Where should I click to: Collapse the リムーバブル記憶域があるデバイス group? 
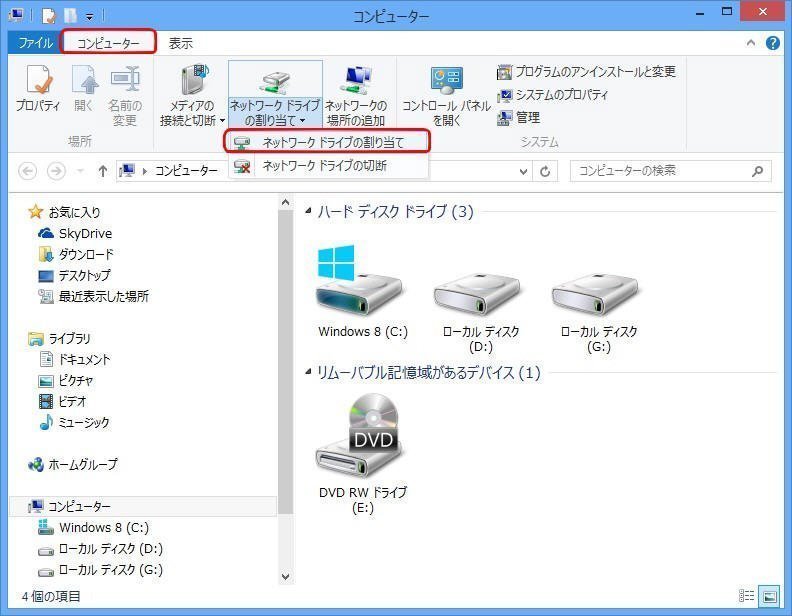point(308,373)
